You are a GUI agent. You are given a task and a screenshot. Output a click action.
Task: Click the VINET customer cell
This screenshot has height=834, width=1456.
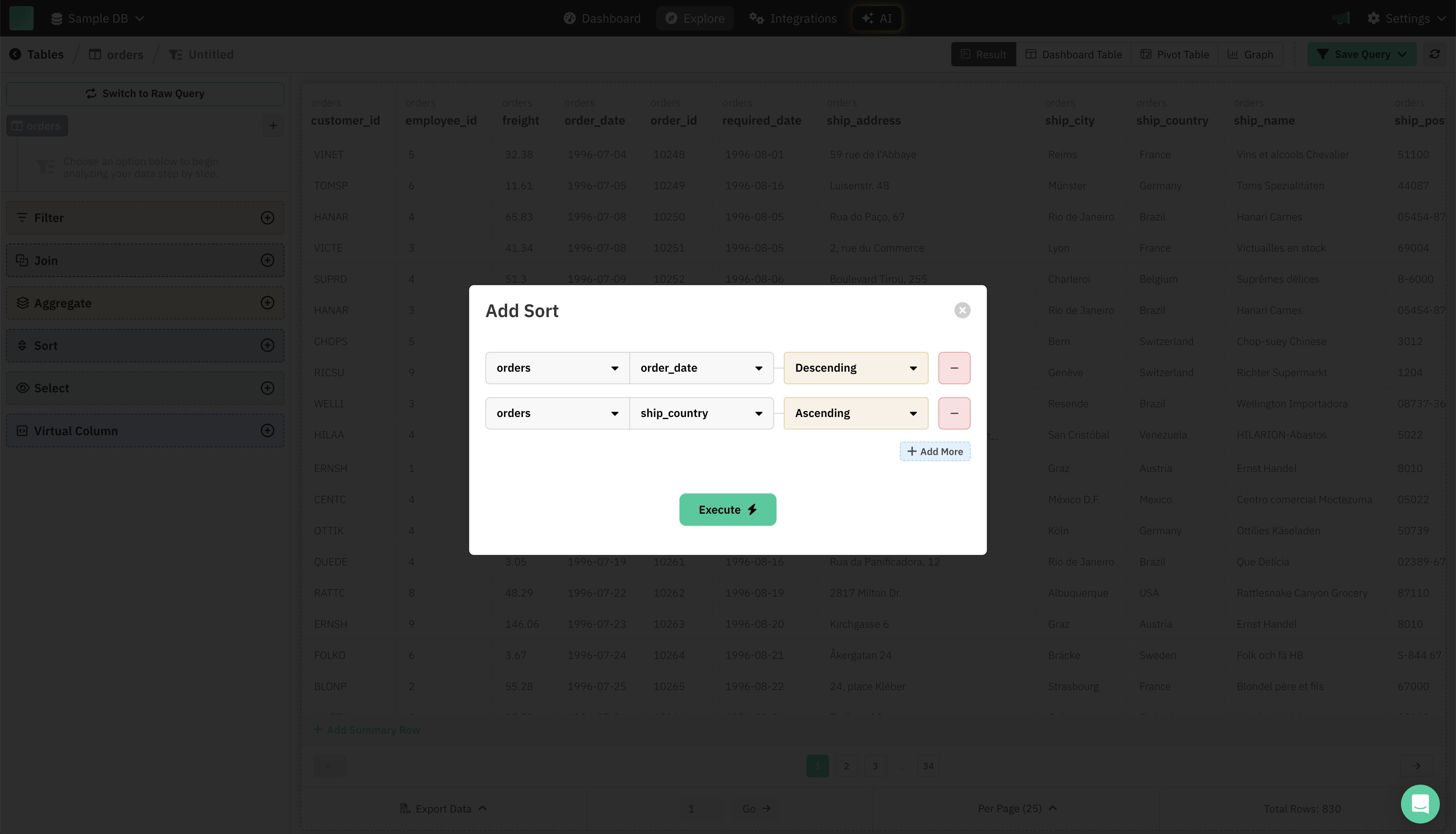click(x=329, y=155)
